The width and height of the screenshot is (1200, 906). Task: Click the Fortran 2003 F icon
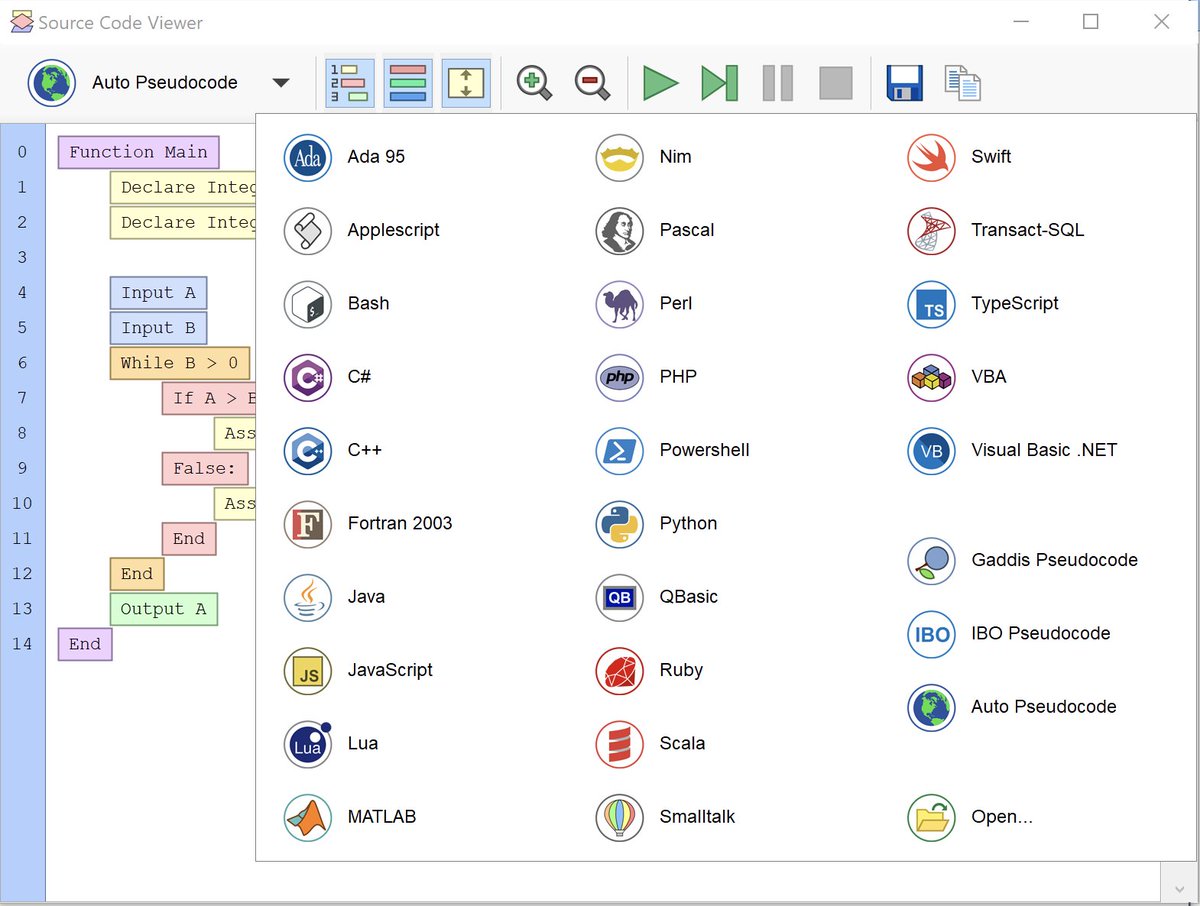(x=307, y=524)
